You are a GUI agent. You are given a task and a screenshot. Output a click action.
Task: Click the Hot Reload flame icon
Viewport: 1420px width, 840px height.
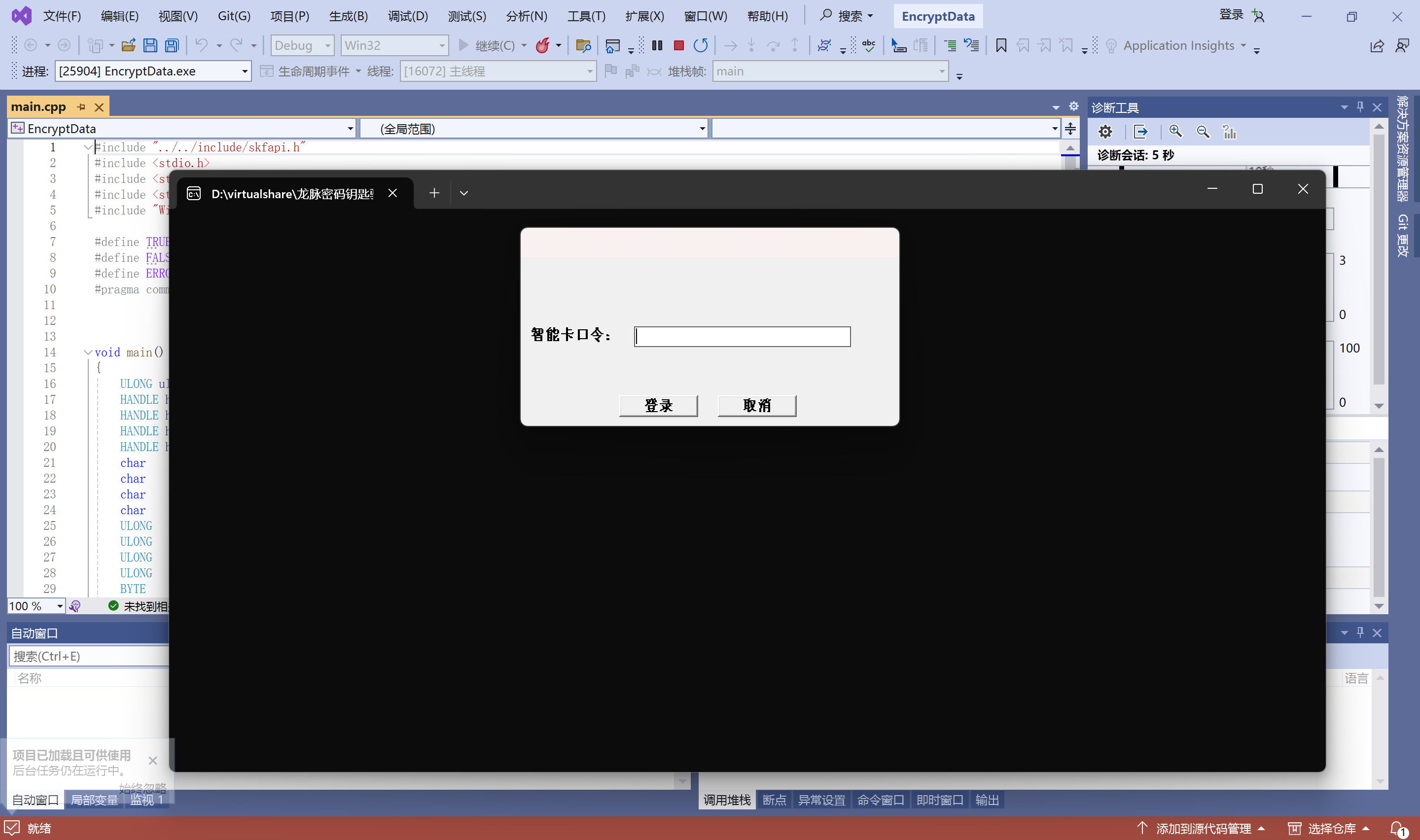pos(542,45)
